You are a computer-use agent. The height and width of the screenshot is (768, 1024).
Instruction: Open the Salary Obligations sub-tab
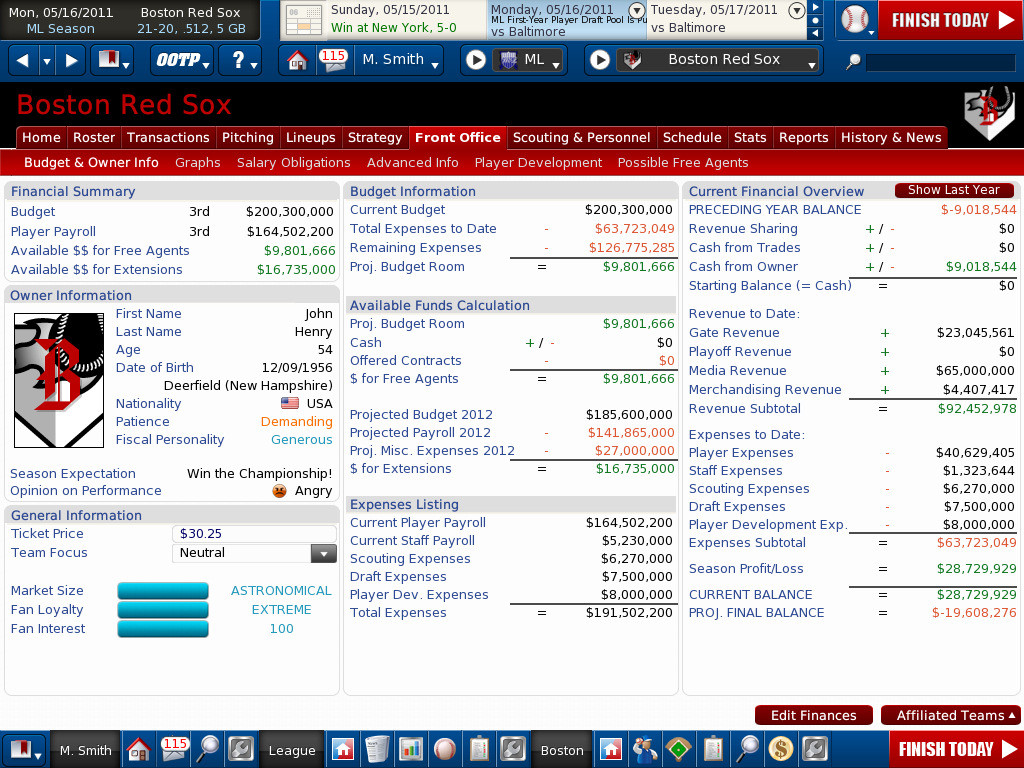click(293, 162)
